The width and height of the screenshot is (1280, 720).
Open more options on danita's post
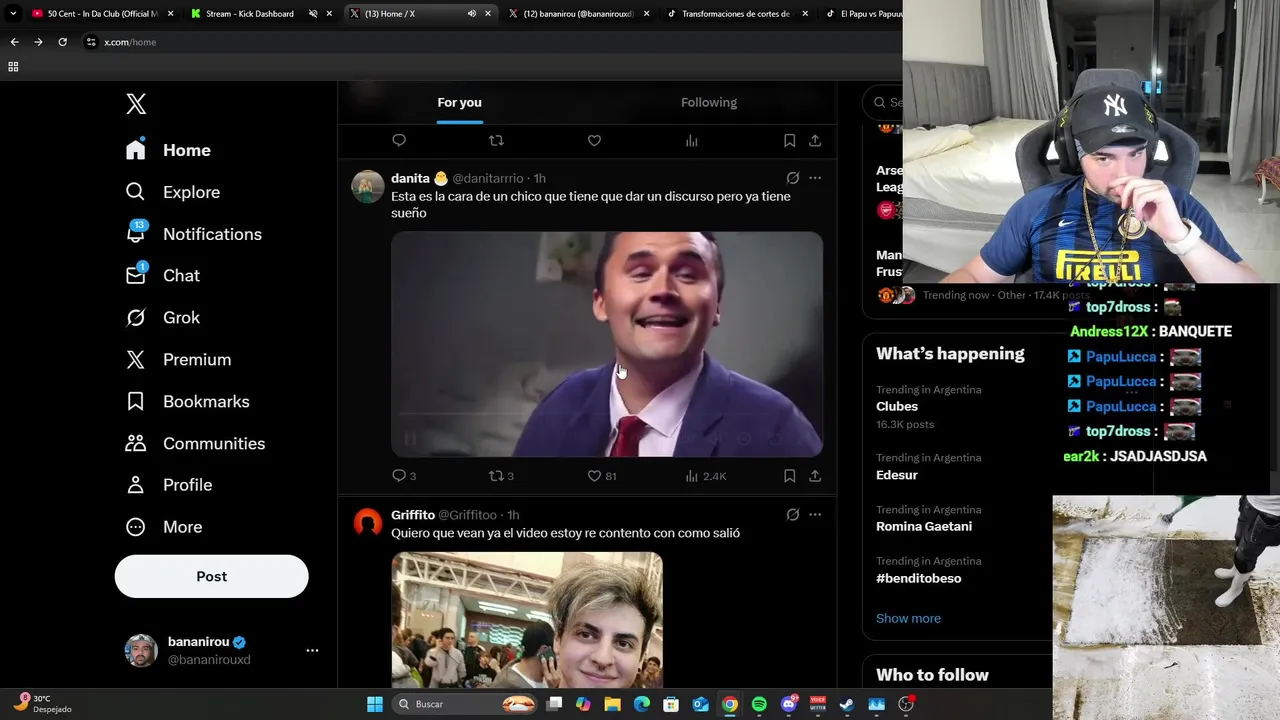pyautogui.click(x=815, y=178)
